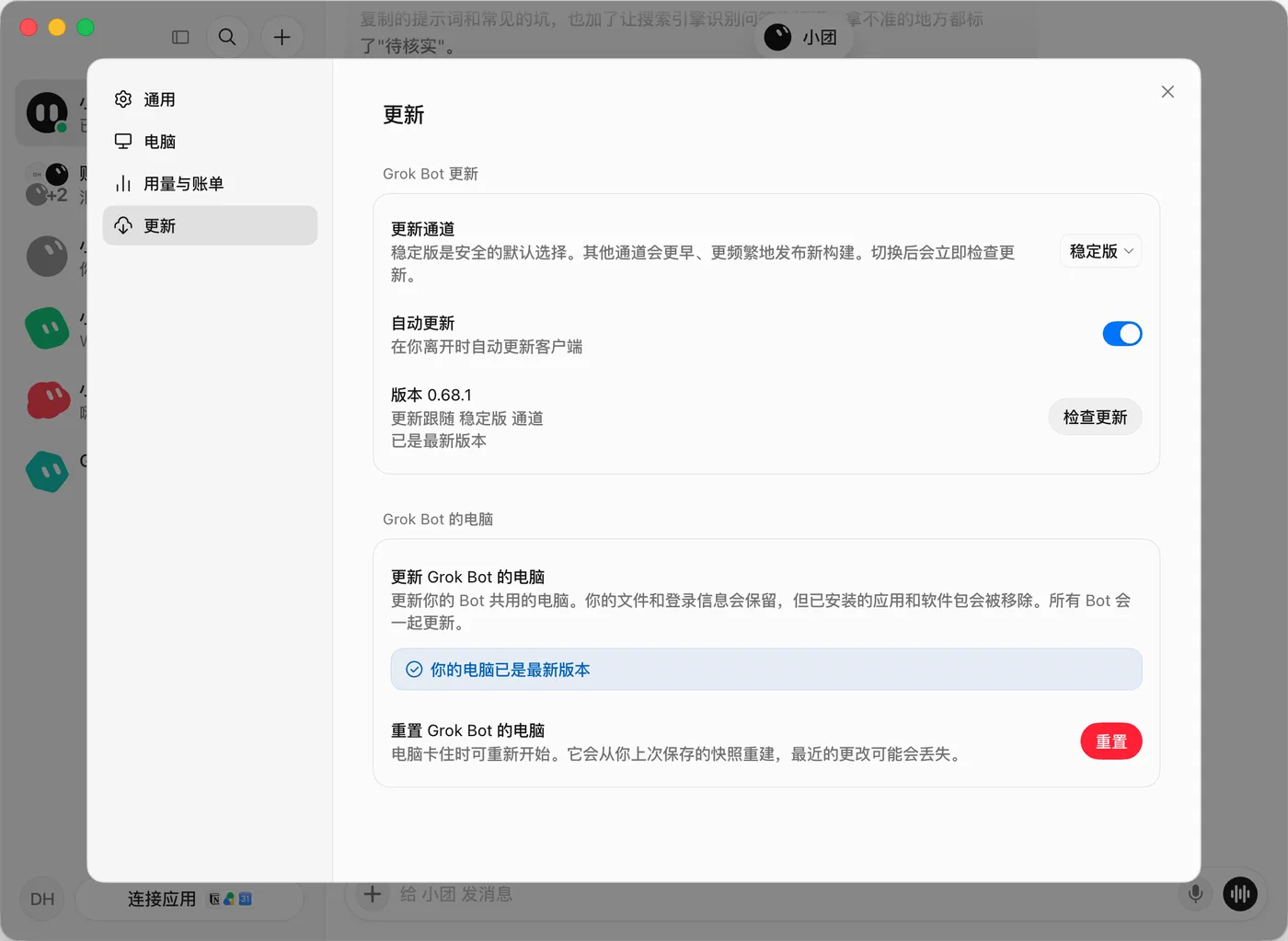Open search with the magnifier icon

[x=227, y=38]
